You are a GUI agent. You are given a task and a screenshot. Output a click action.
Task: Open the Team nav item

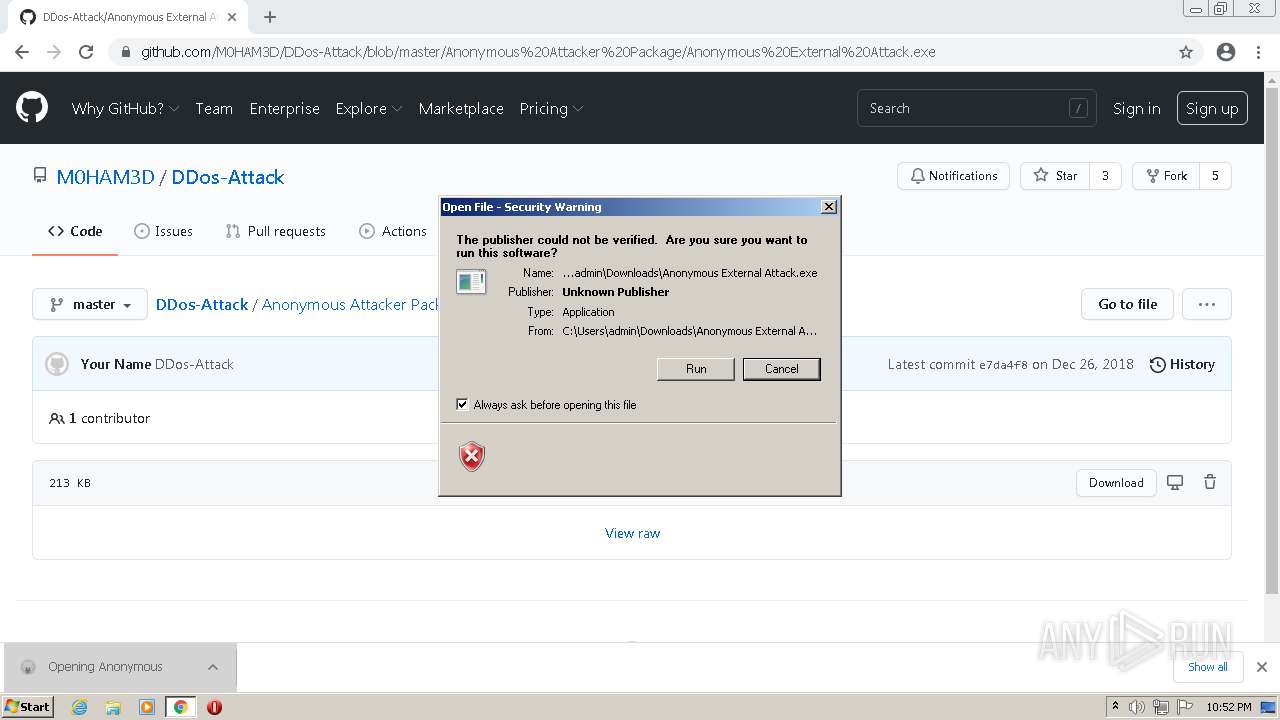click(x=214, y=108)
